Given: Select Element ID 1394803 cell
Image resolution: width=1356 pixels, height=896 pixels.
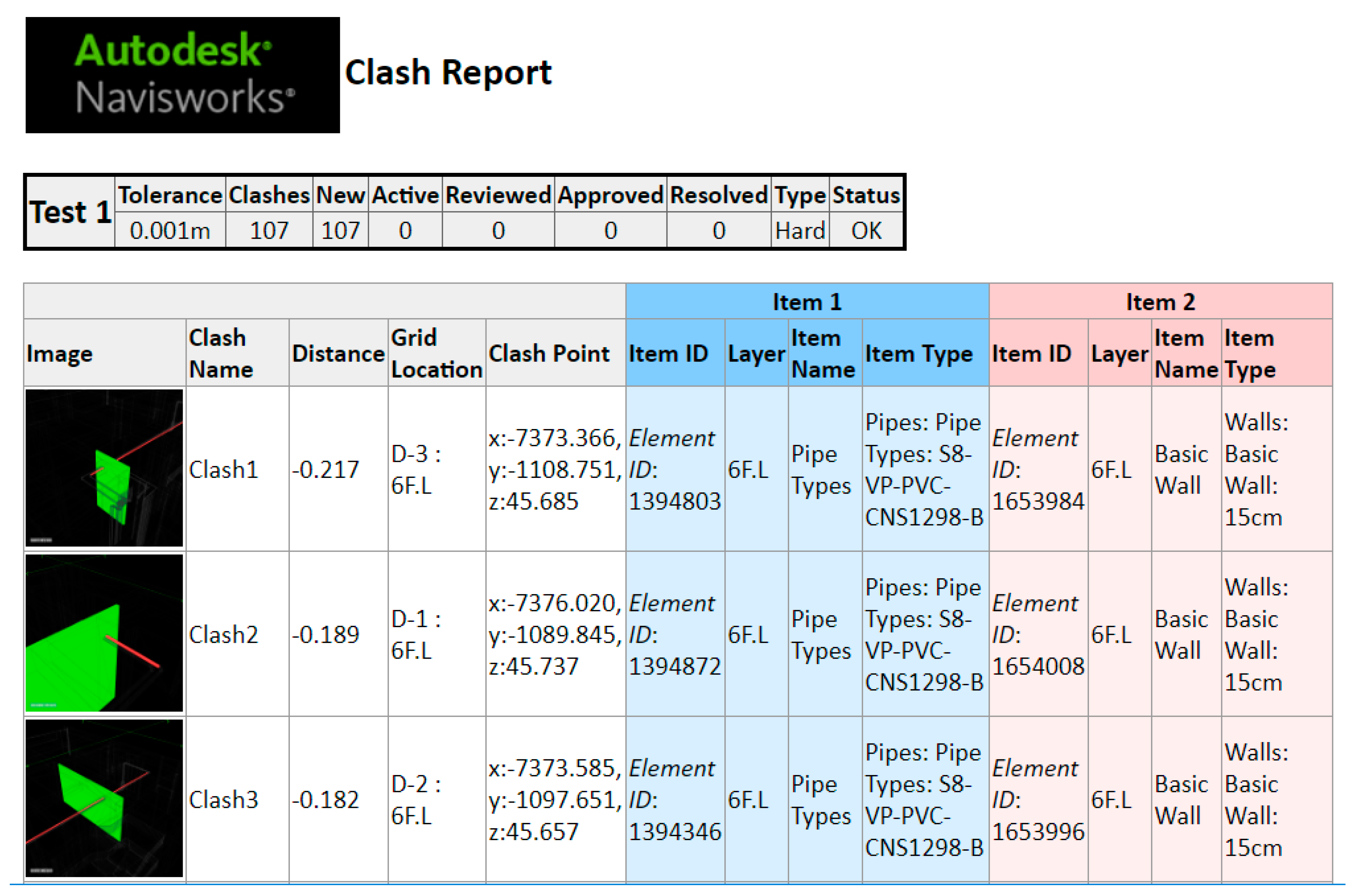Looking at the screenshot, I should click(674, 469).
